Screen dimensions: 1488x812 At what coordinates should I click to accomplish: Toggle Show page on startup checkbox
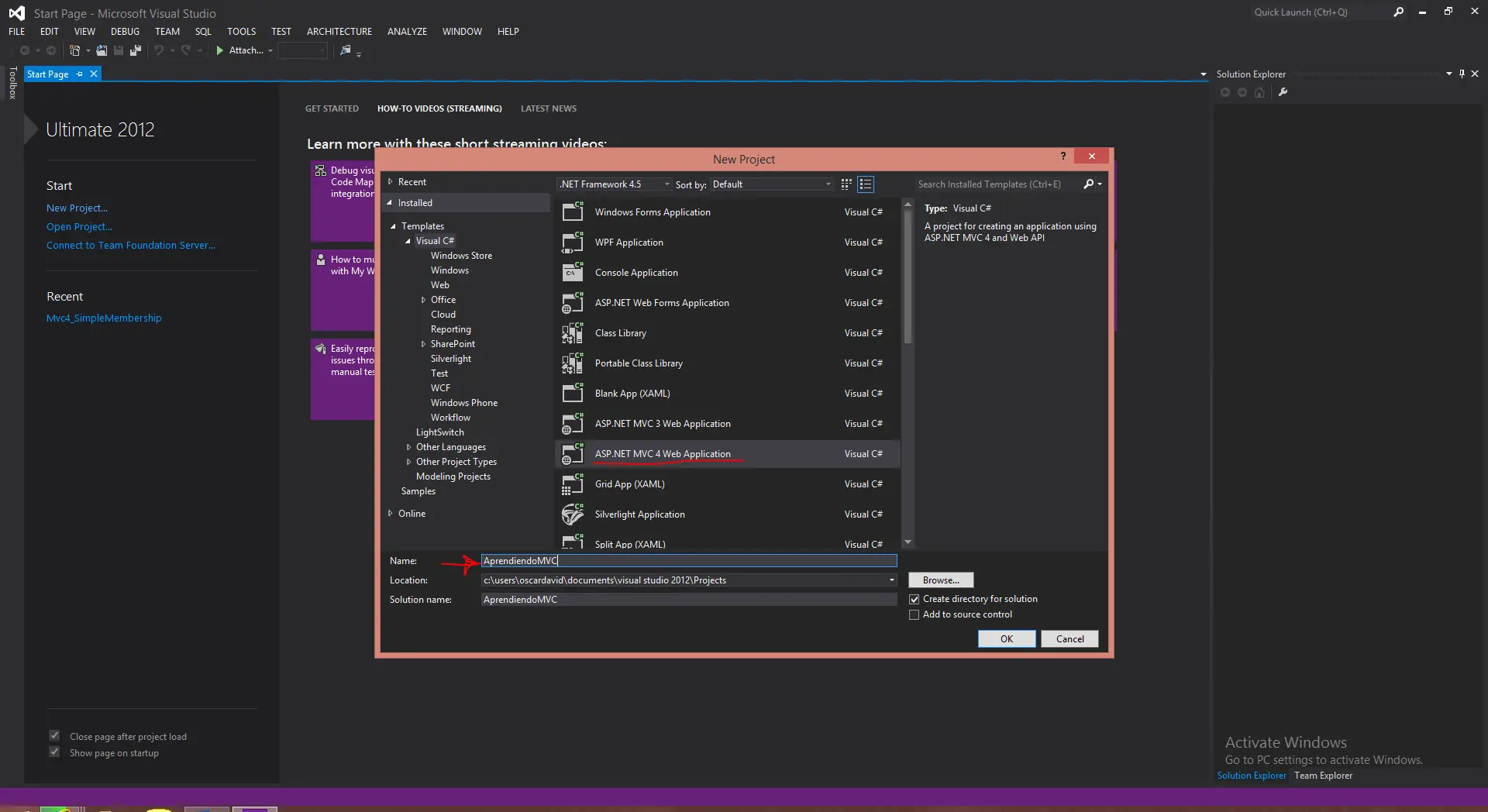coord(54,752)
